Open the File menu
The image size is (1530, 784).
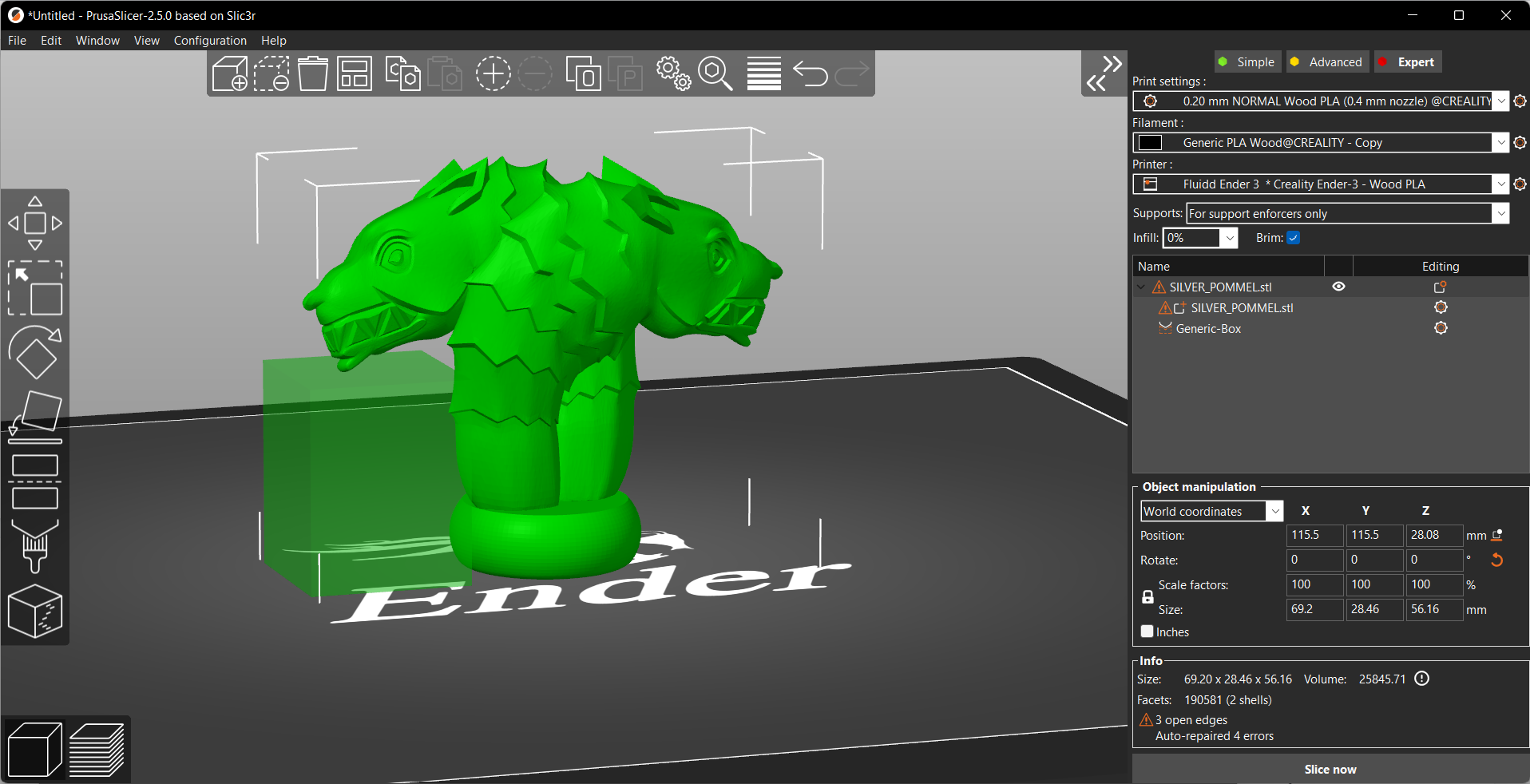click(x=17, y=41)
